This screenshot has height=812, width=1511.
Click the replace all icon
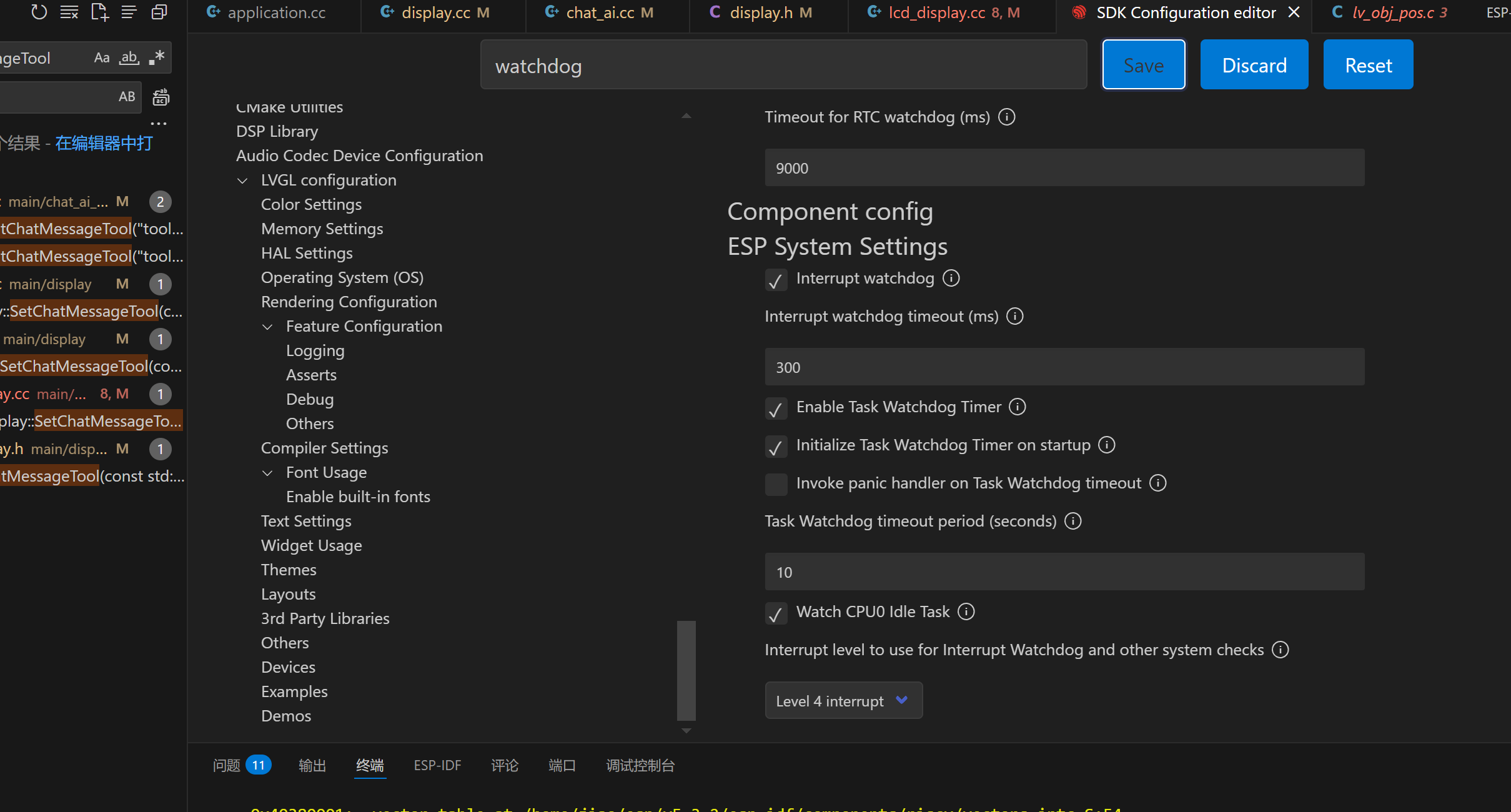tap(161, 97)
